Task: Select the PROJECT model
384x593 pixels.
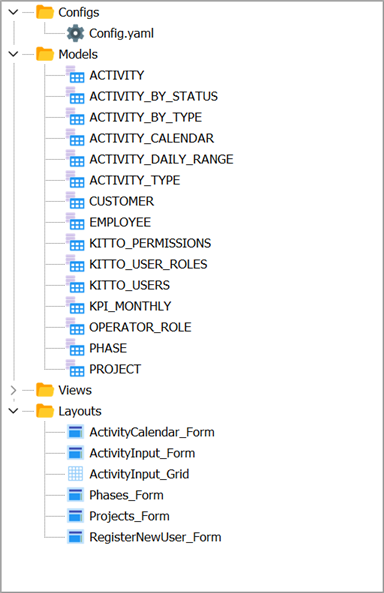Action: pos(115,369)
